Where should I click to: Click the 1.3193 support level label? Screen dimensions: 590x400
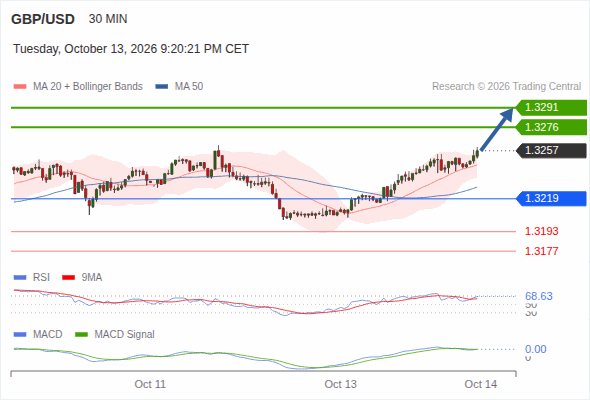[x=541, y=231]
